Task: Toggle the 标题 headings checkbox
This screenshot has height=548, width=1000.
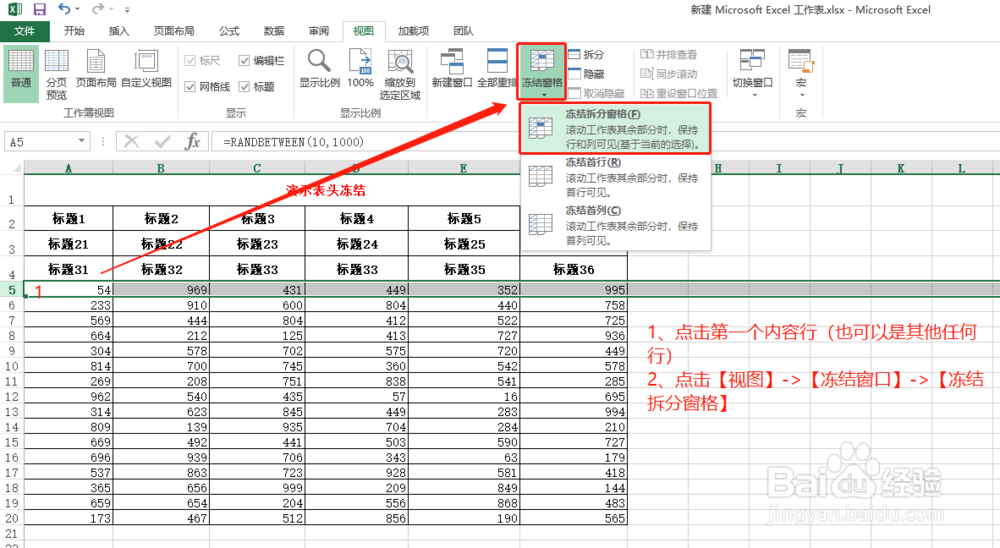Action: coord(244,86)
